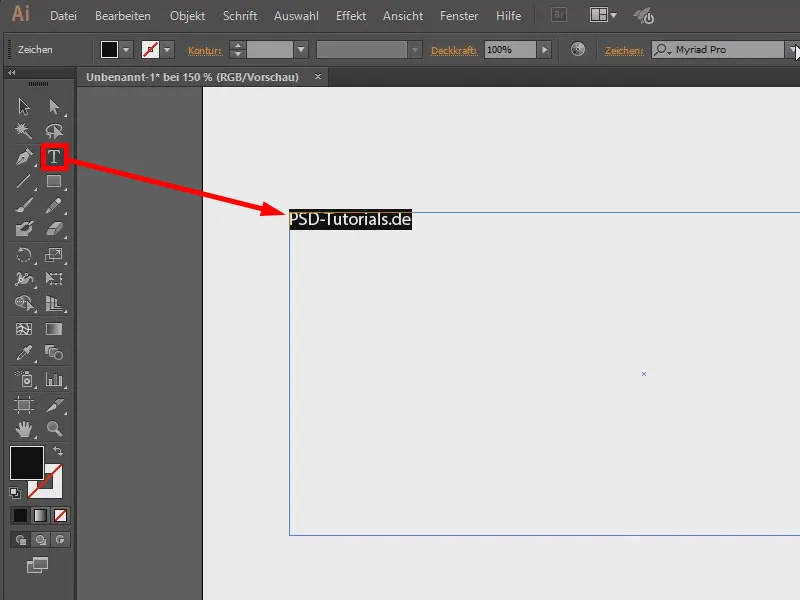Open the Bearbeiten menu
Viewport: 800px width, 600px height.
[122, 16]
